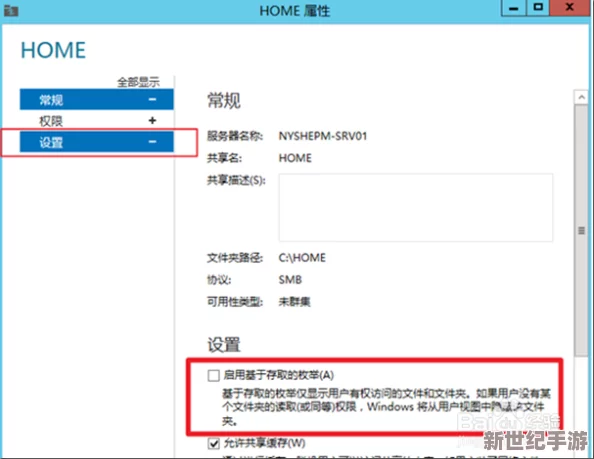Screen dimensions: 594x459
Task: Click the 共享名 value HOME
Action: point(295,158)
